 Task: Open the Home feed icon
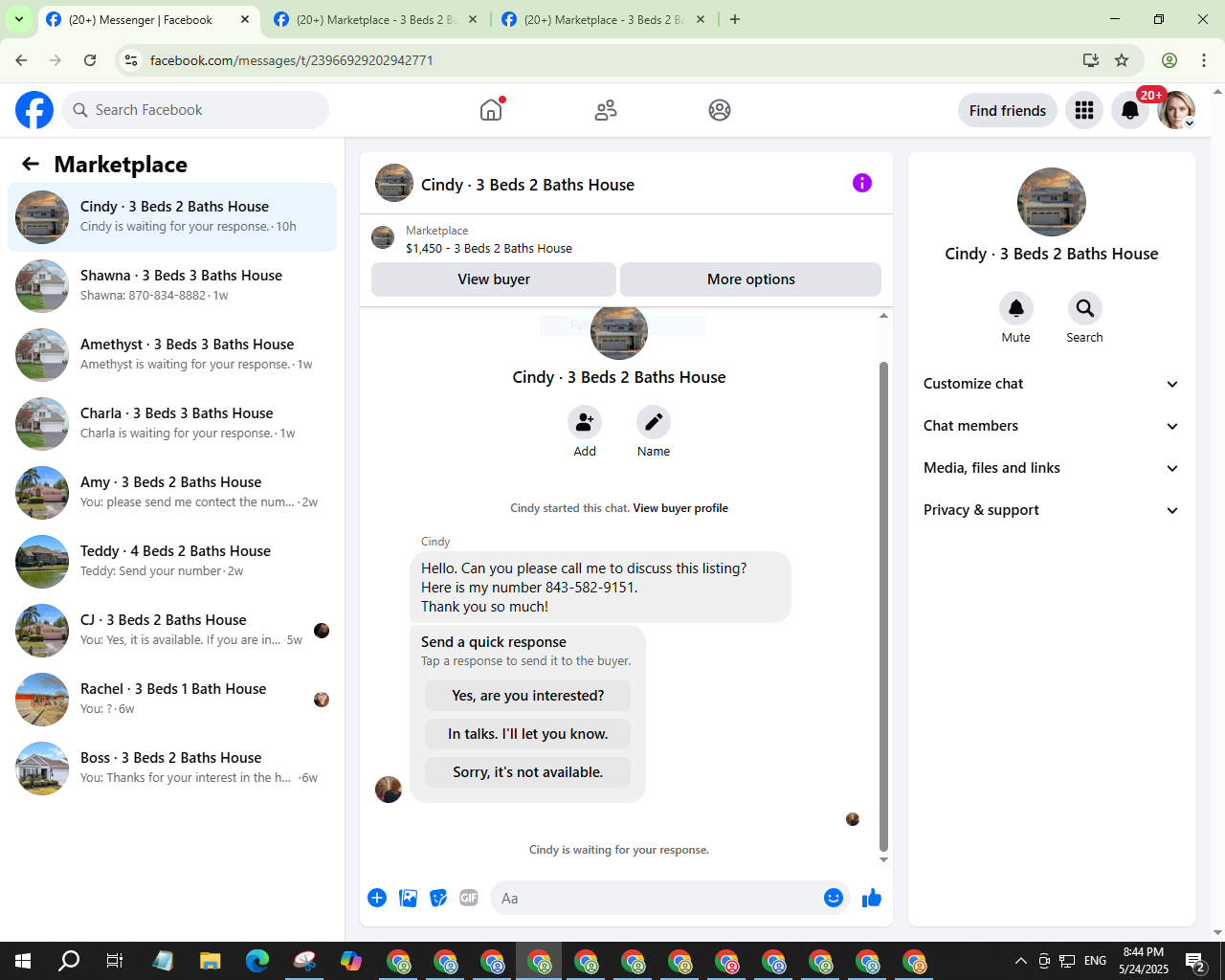(x=491, y=110)
